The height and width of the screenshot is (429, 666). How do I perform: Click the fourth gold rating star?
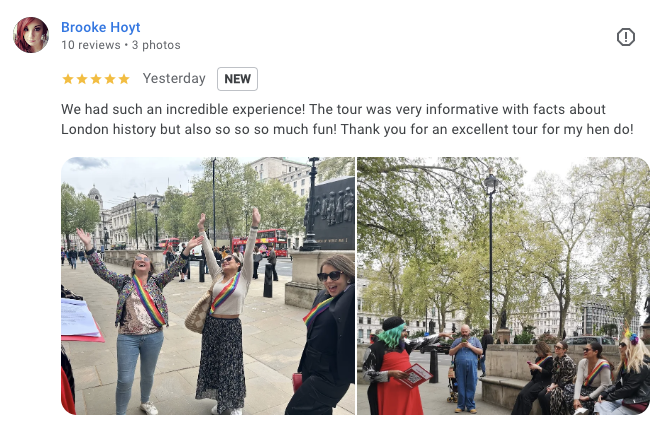coord(110,79)
